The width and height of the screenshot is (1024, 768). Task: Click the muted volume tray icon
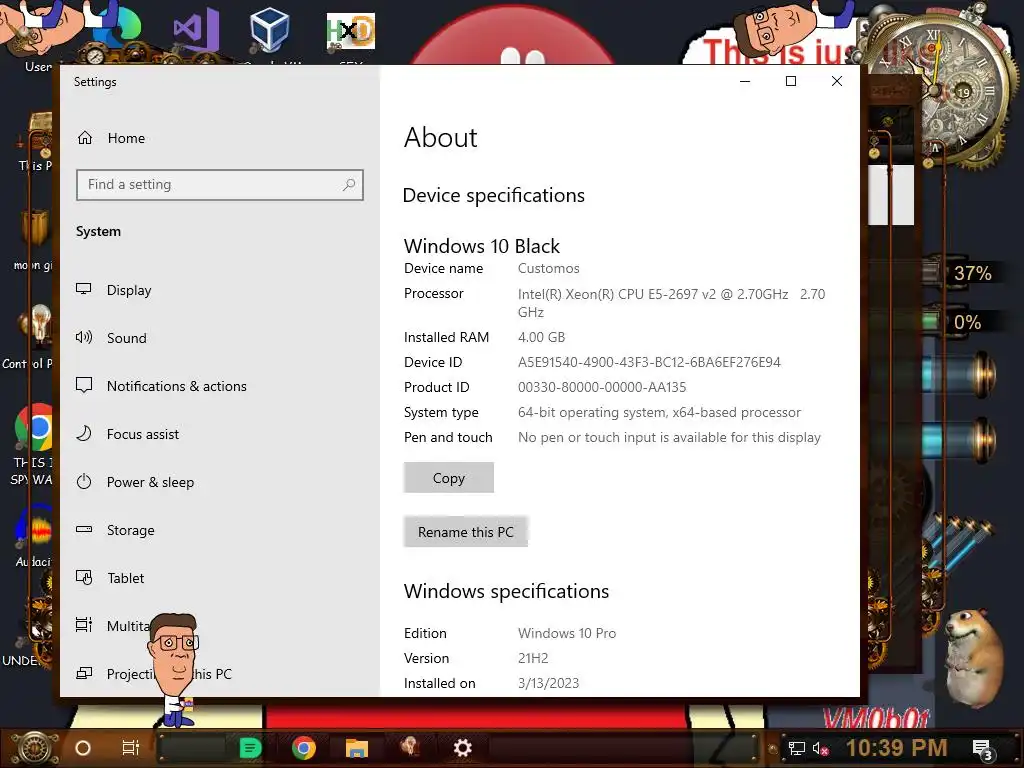820,748
